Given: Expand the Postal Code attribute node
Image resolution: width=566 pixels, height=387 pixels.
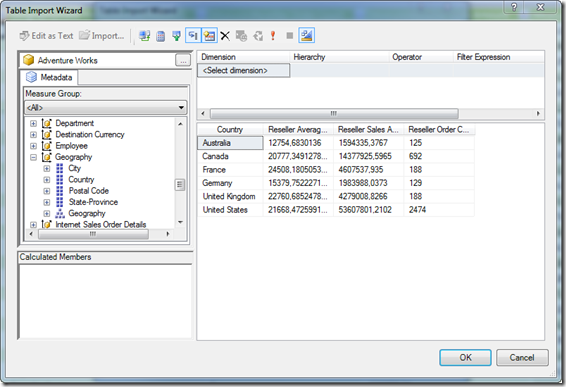Looking at the screenshot, I should [47, 191].
